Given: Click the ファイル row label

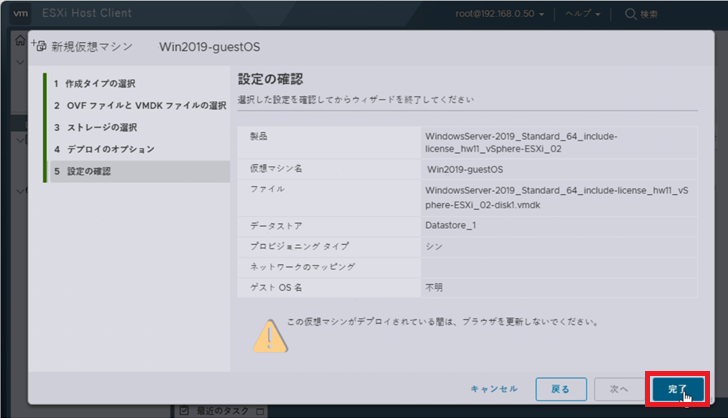Looking at the screenshot, I should [x=267, y=189].
